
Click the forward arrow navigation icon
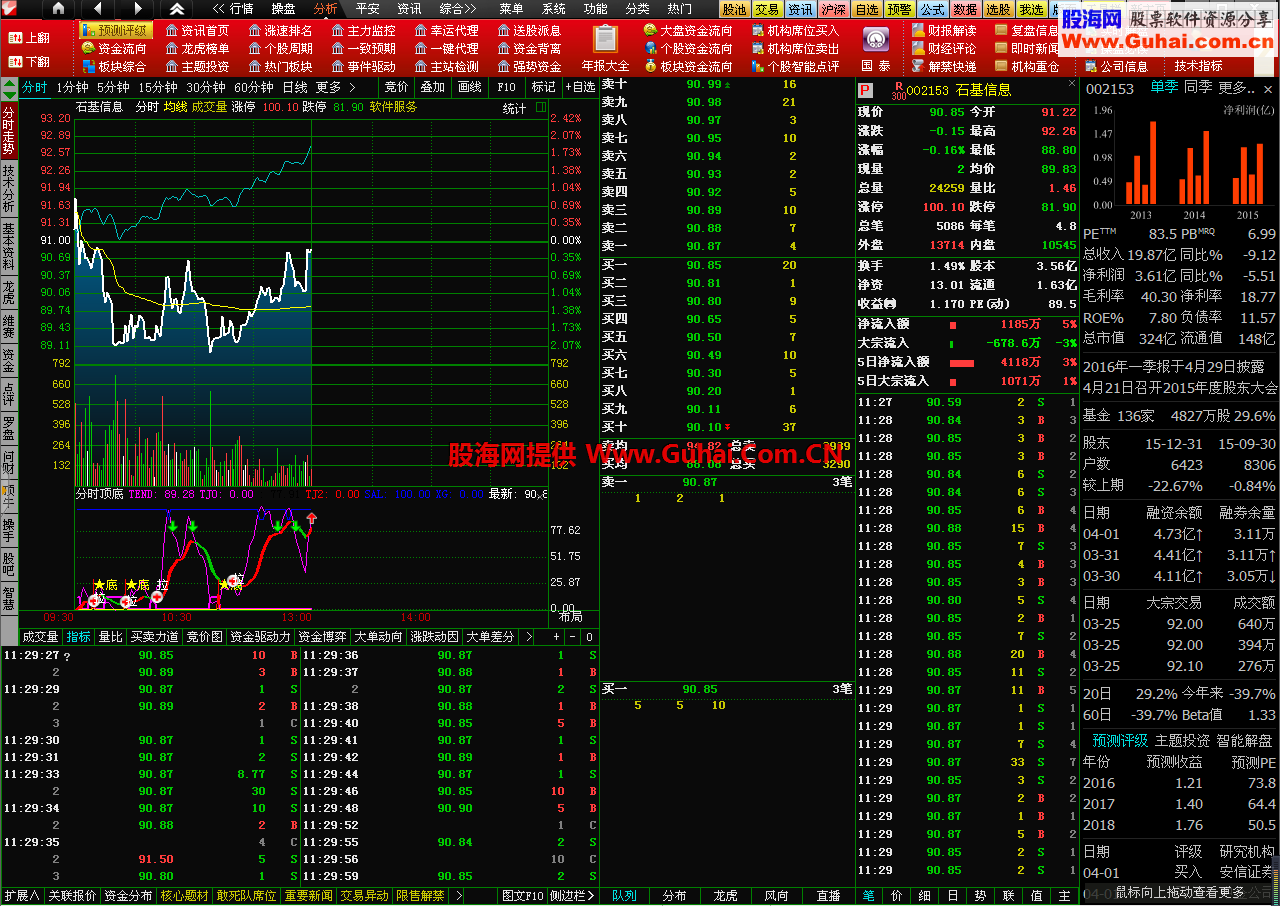click(136, 8)
